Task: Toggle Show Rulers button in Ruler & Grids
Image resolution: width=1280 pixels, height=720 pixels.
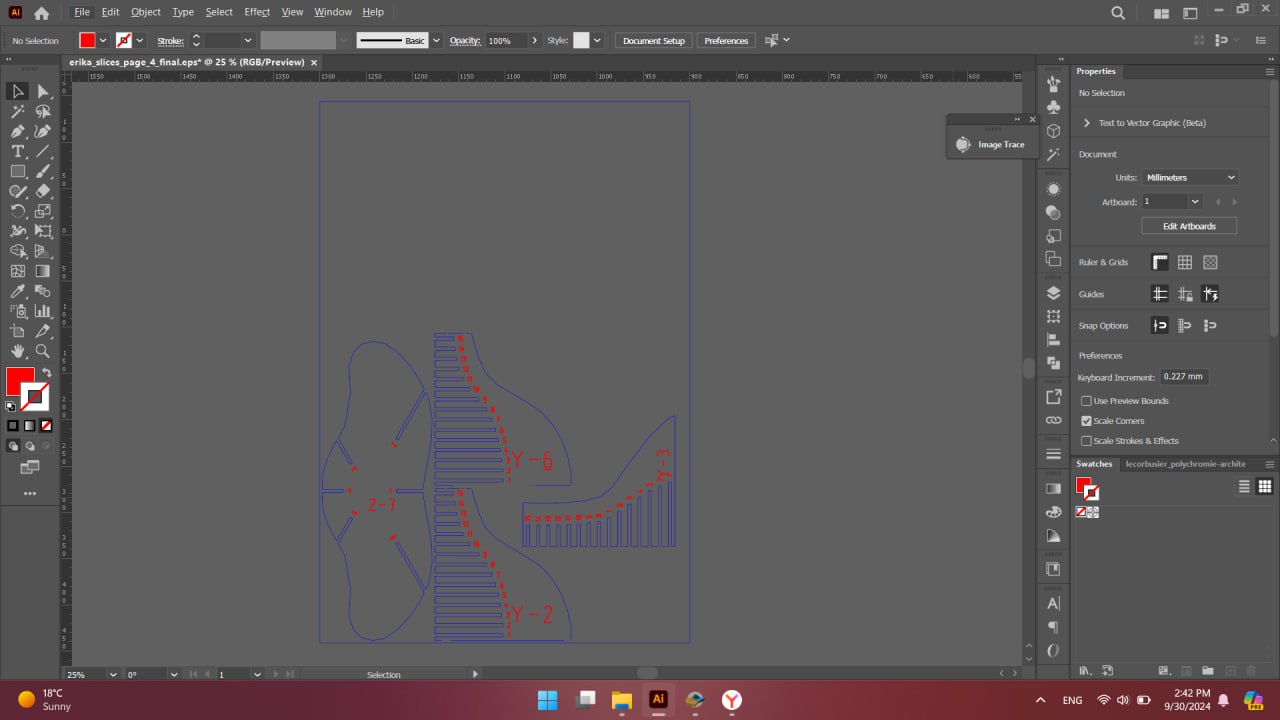Action: [1160, 262]
